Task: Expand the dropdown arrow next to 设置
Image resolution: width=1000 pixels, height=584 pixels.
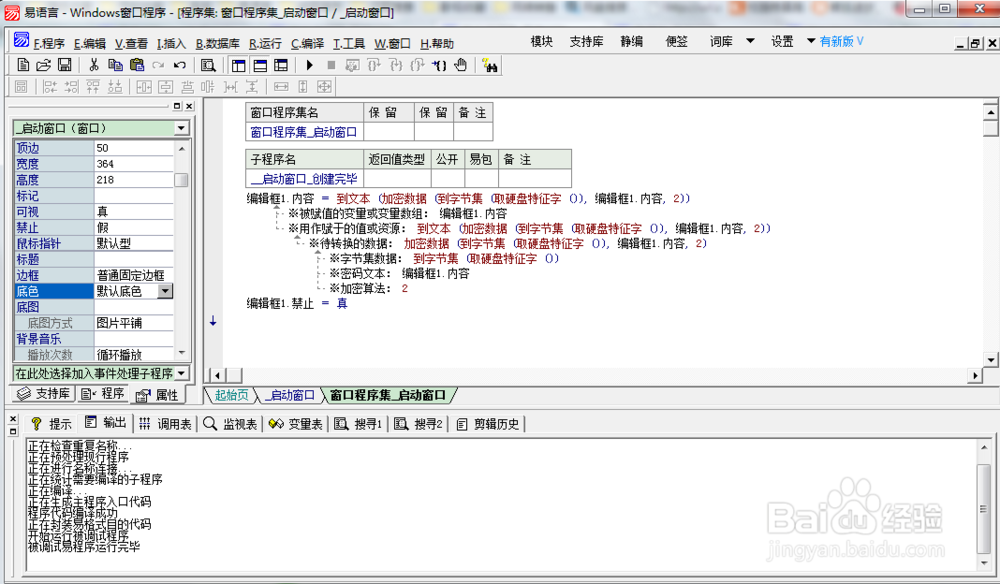Action: [x=811, y=41]
